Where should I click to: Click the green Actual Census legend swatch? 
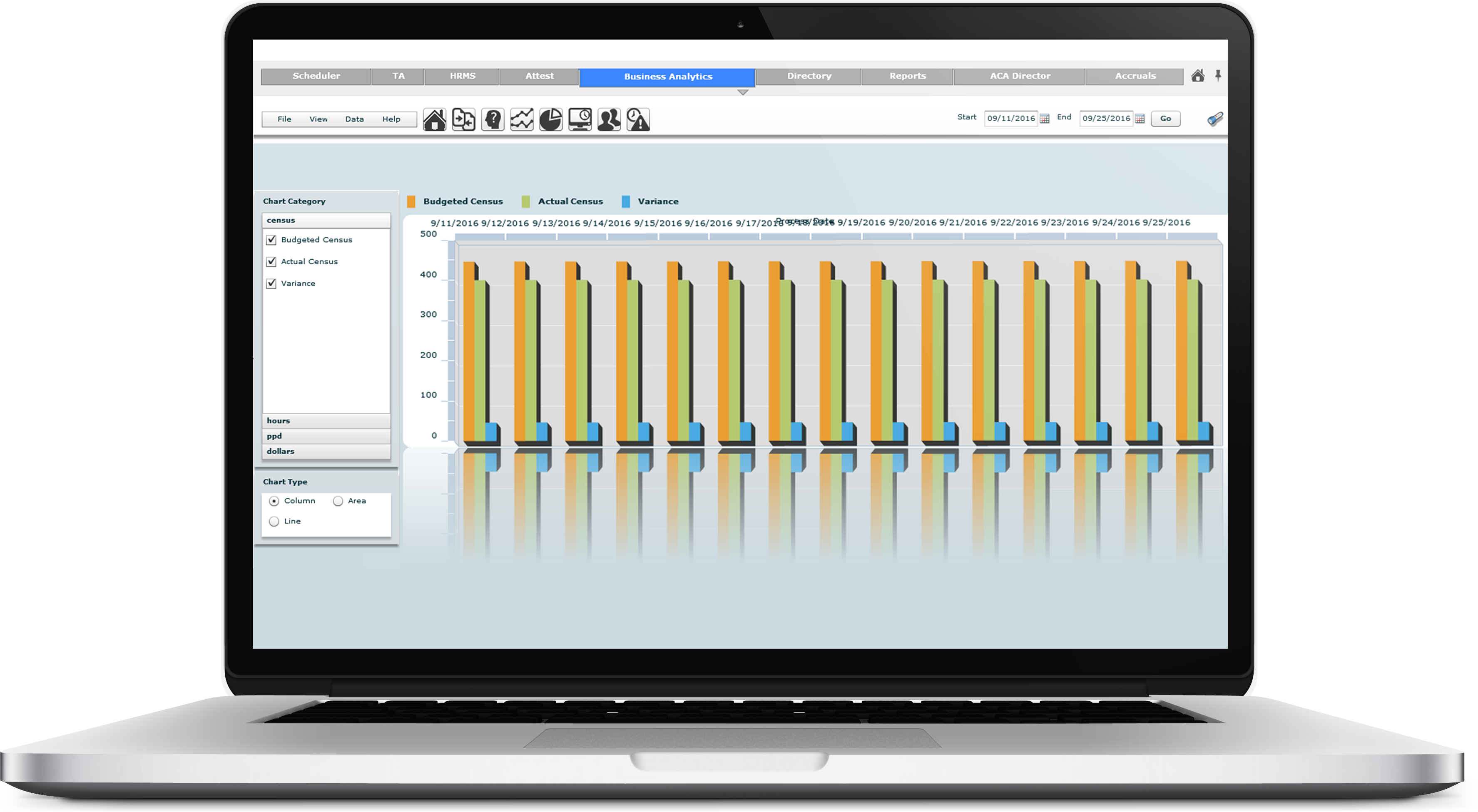pos(525,202)
